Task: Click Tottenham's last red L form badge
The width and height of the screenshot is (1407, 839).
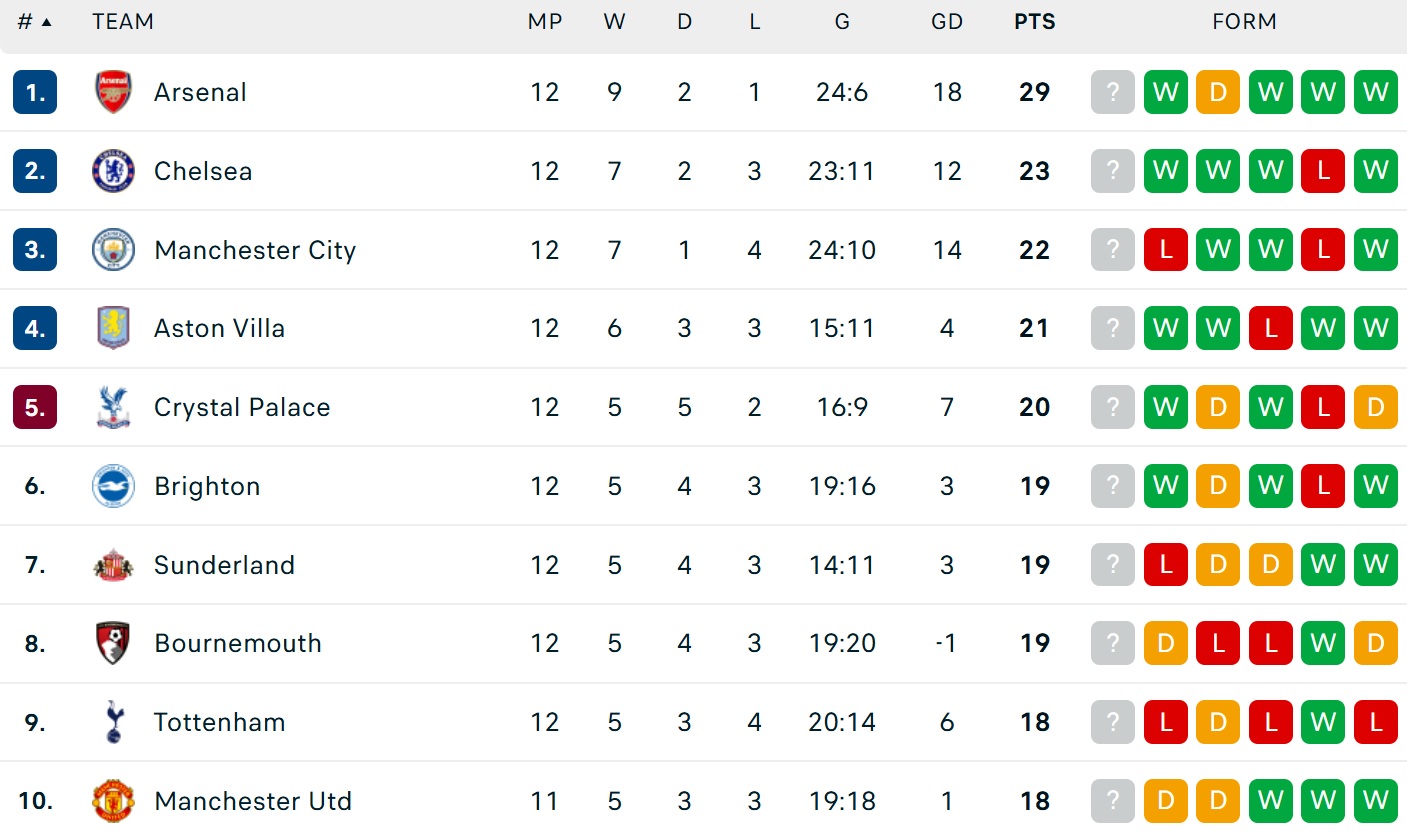Action: coord(1375,722)
